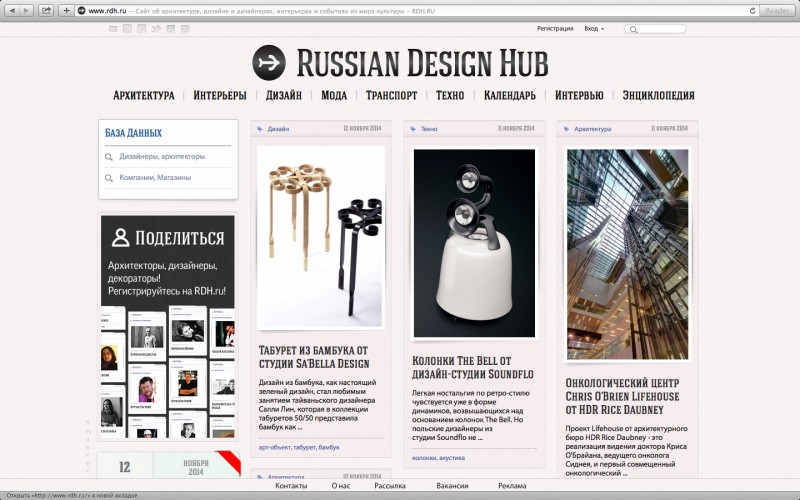The image size is (800, 500).
Task: Click the magnifier icon in site search
Action: tap(633, 30)
